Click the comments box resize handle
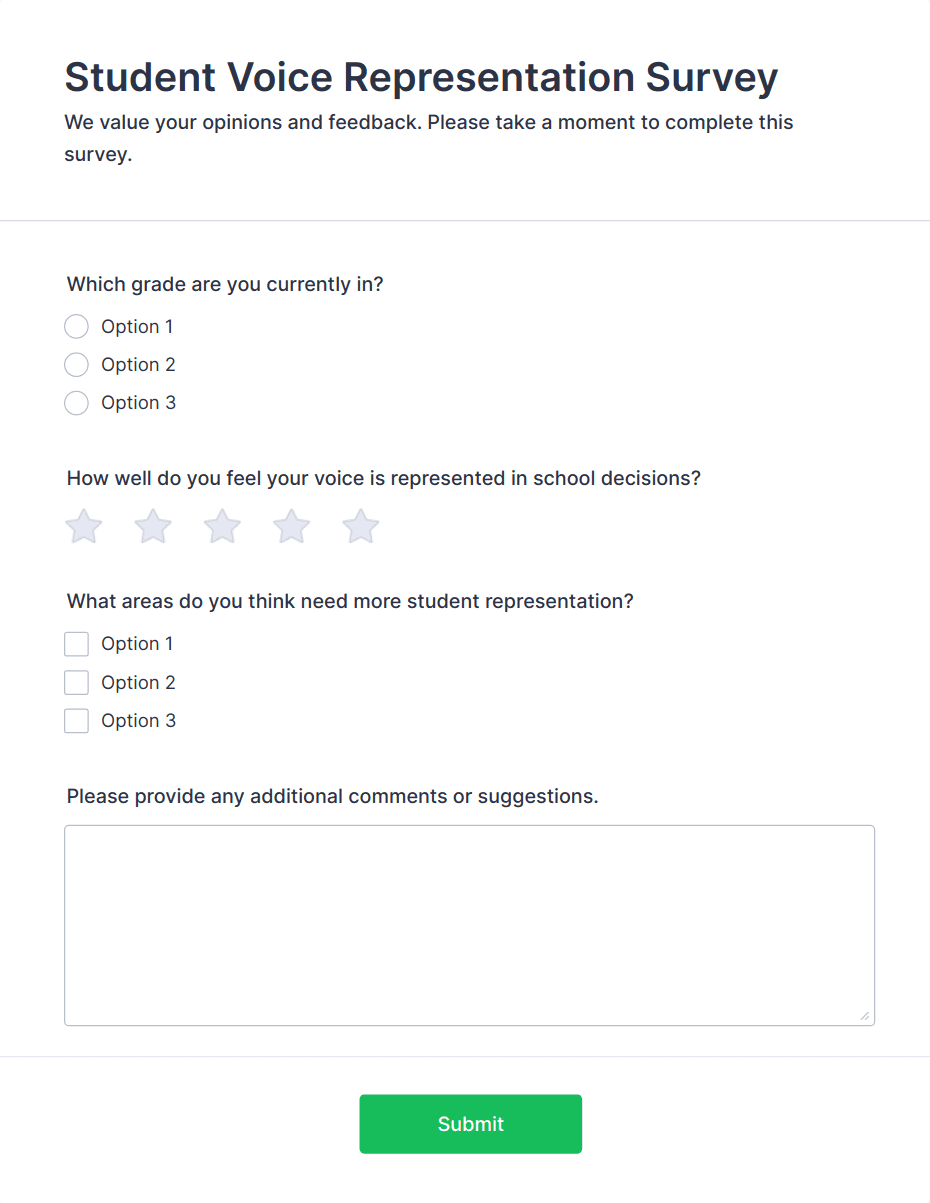Image resolution: width=930 pixels, height=1203 pixels. tap(866, 1017)
